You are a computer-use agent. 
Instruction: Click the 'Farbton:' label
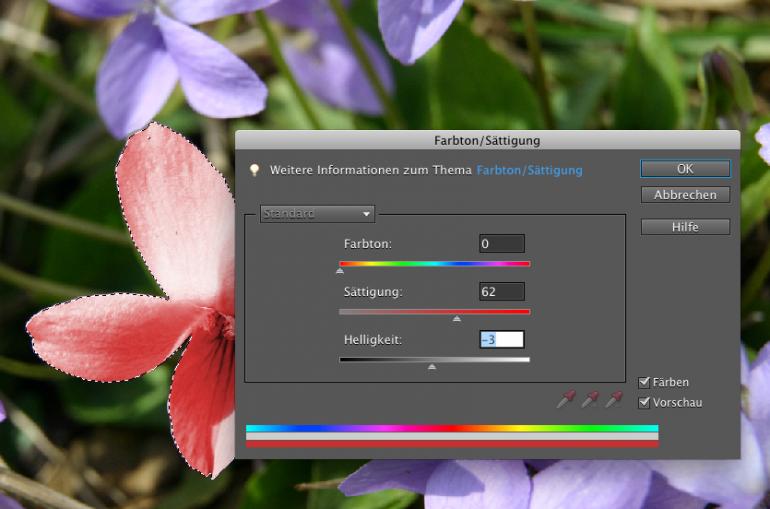click(368, 244)
